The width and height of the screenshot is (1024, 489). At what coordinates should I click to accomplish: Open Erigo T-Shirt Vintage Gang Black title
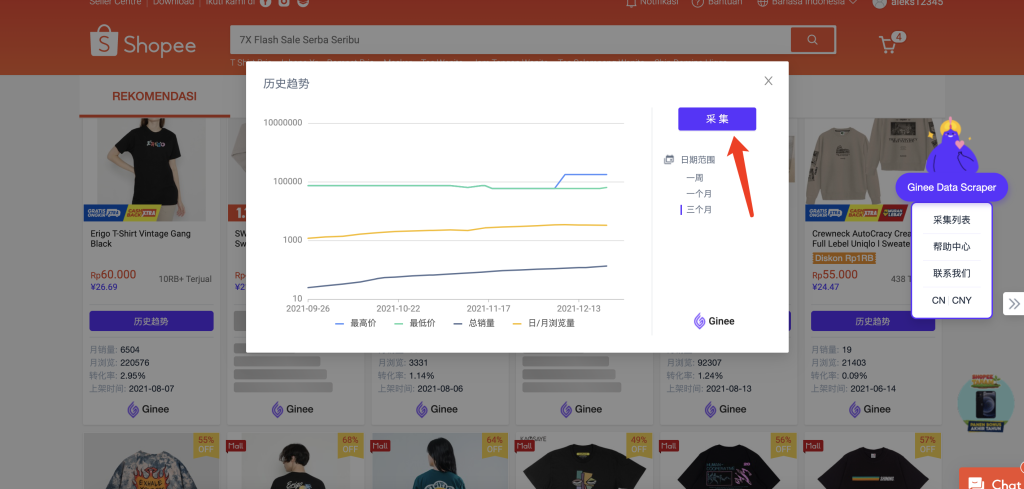click(140, 238)
